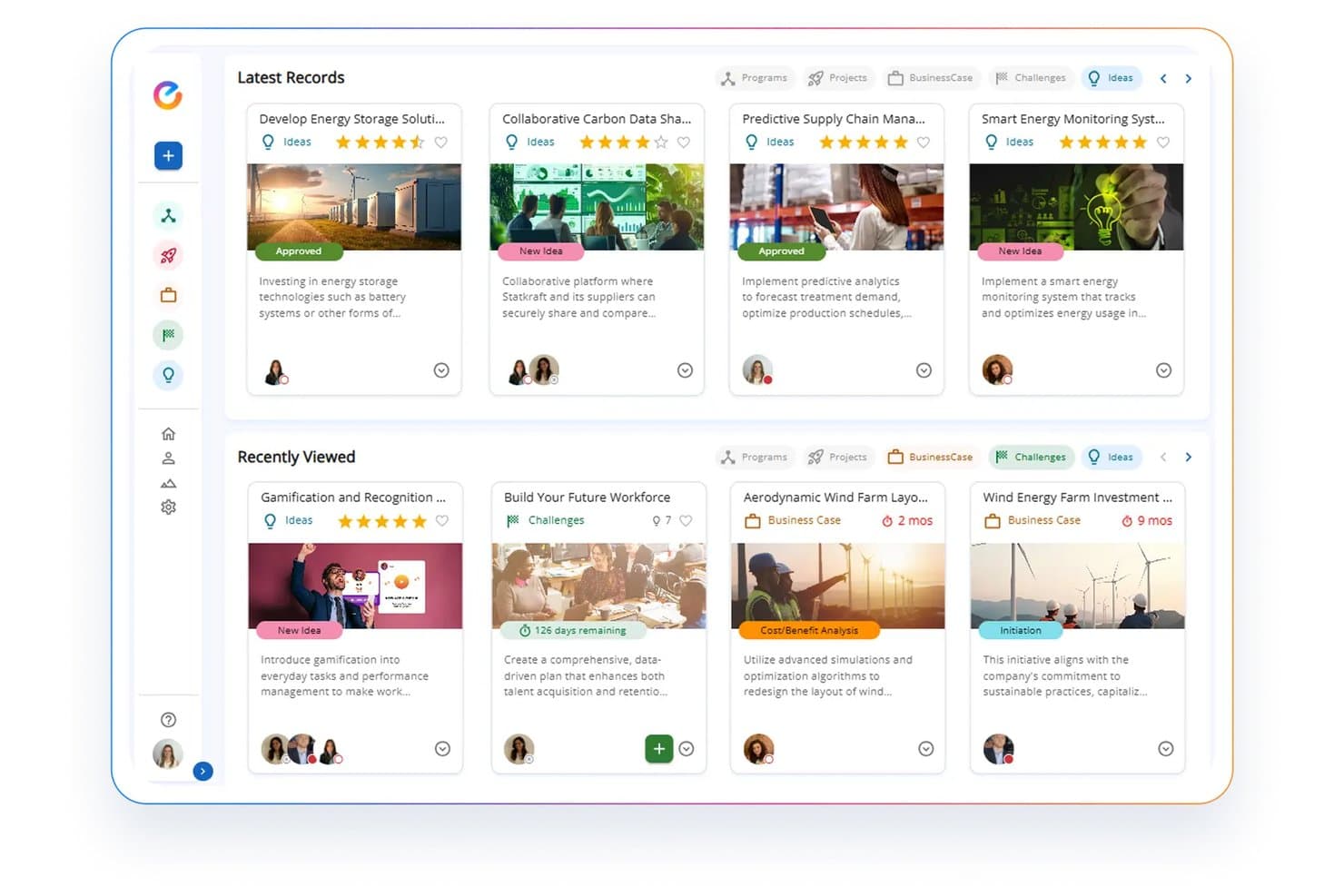Go to previous page of Latest Records

(1163, 79)
